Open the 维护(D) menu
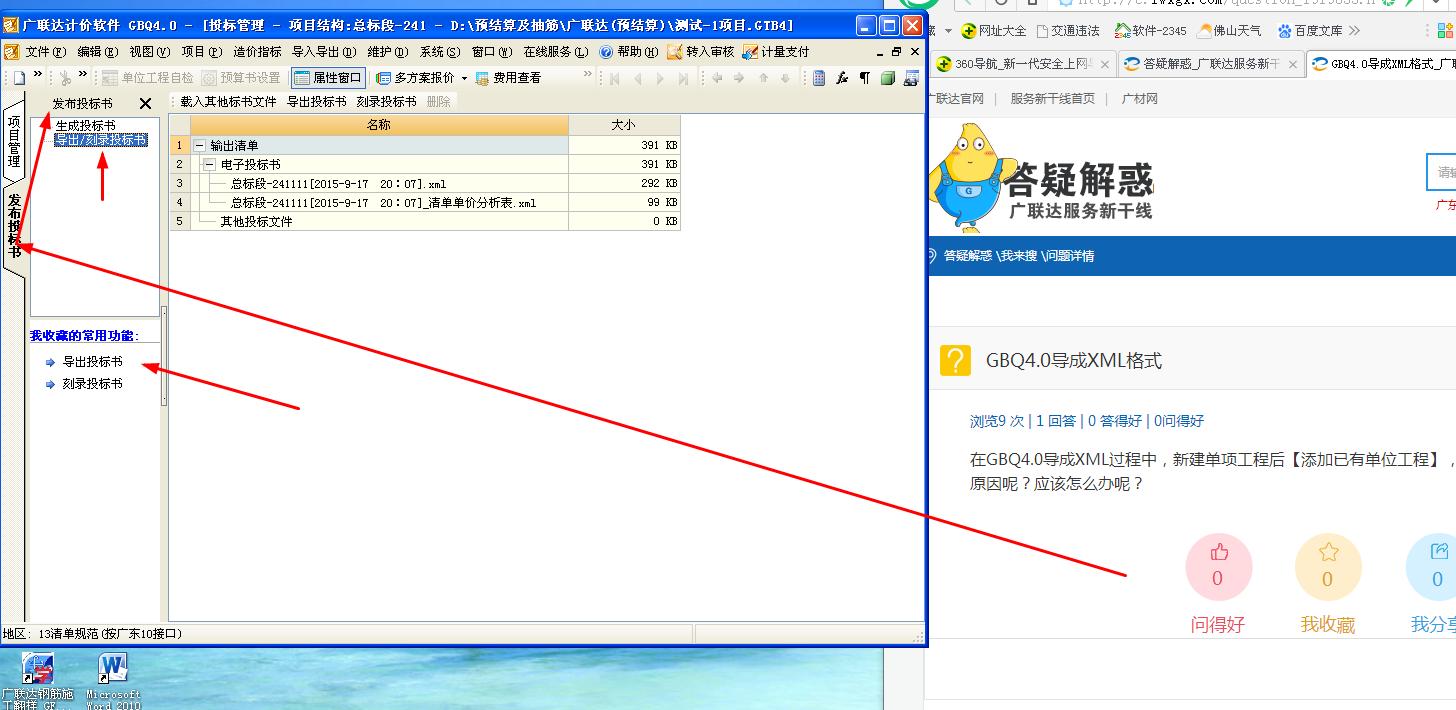The width and height of the screenshot is (1456, 710). click(x=388, y=52)
